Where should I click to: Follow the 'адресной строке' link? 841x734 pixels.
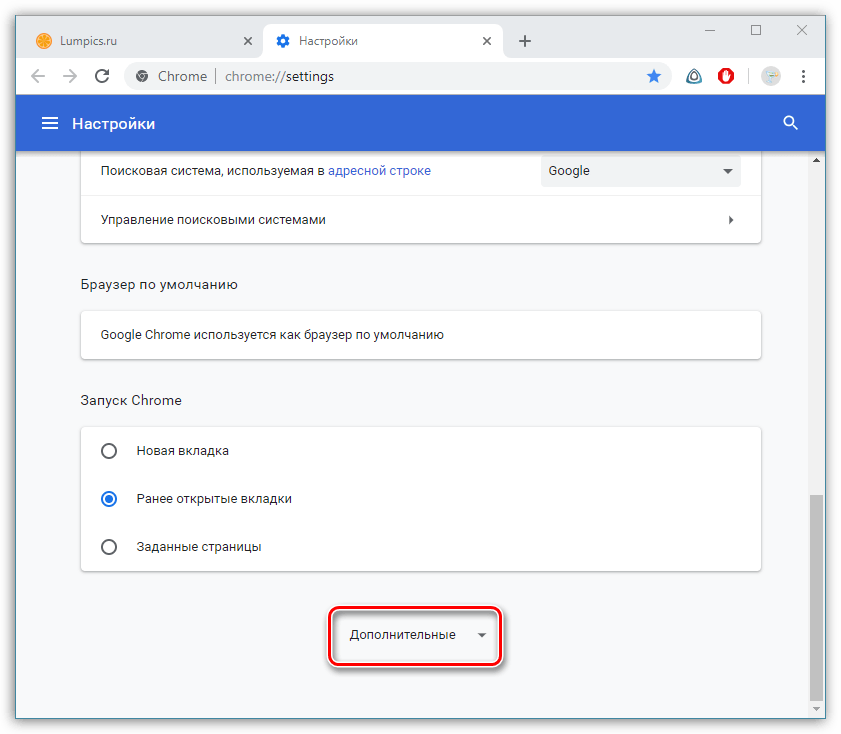pos(379,171)
